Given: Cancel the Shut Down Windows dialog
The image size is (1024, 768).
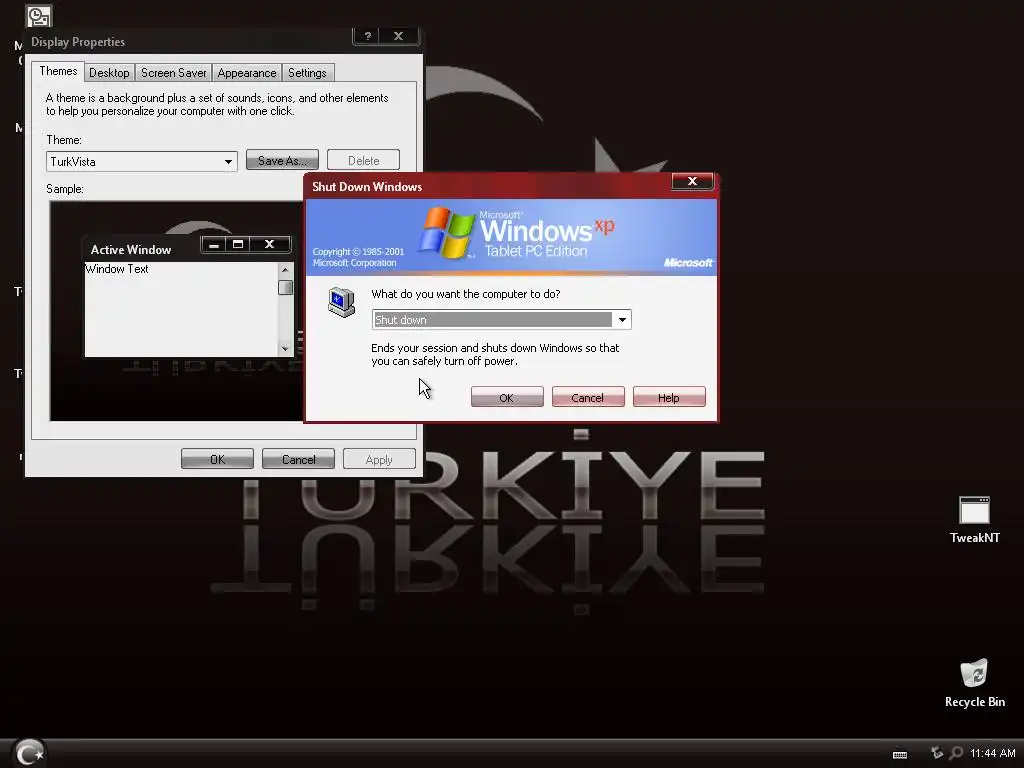Looking at the screenshot, I should 588,397.
